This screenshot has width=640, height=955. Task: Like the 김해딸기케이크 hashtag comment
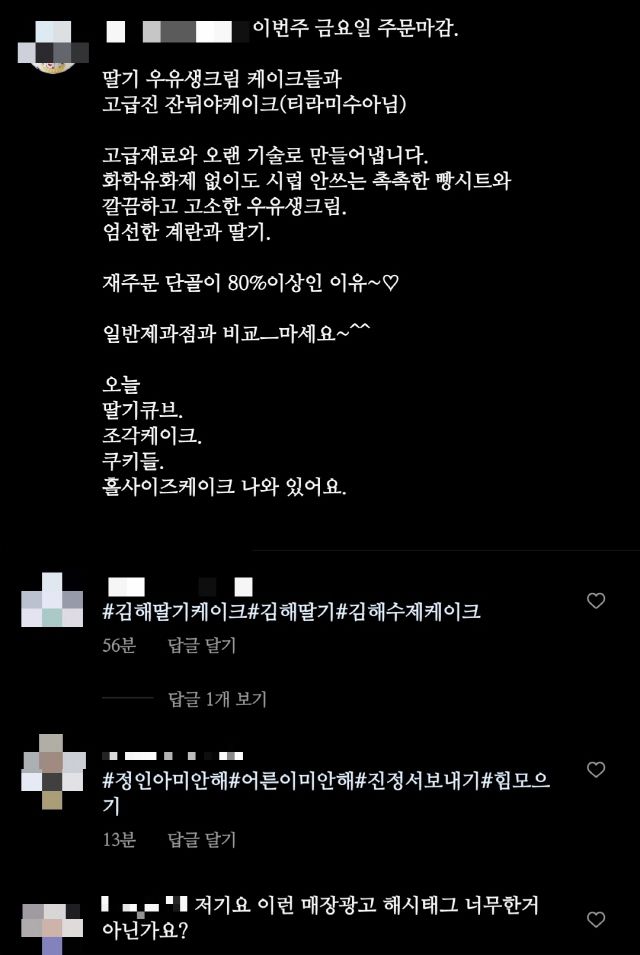pos(596,601)
